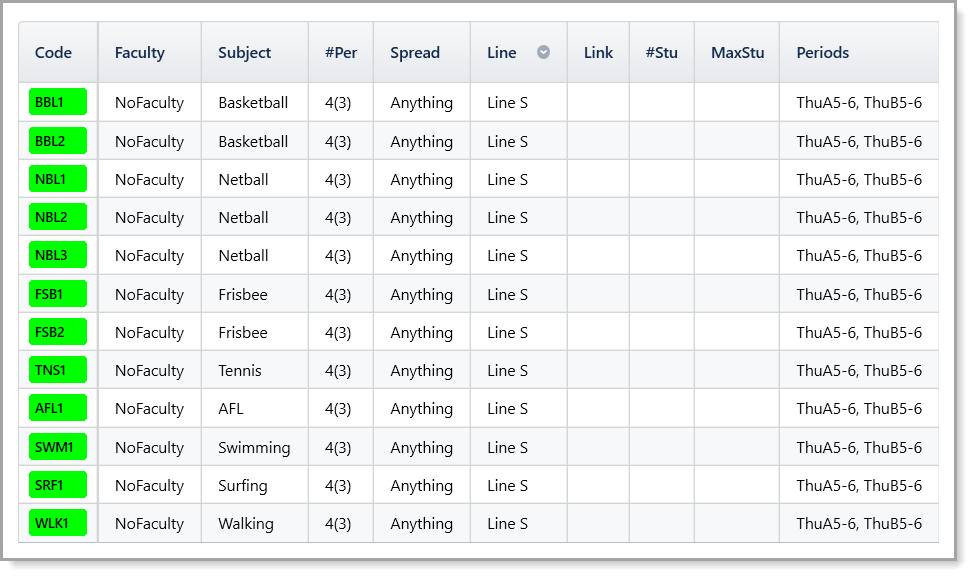Sort by the Code column header
This screenshot has width=973, height=577.
54,53
